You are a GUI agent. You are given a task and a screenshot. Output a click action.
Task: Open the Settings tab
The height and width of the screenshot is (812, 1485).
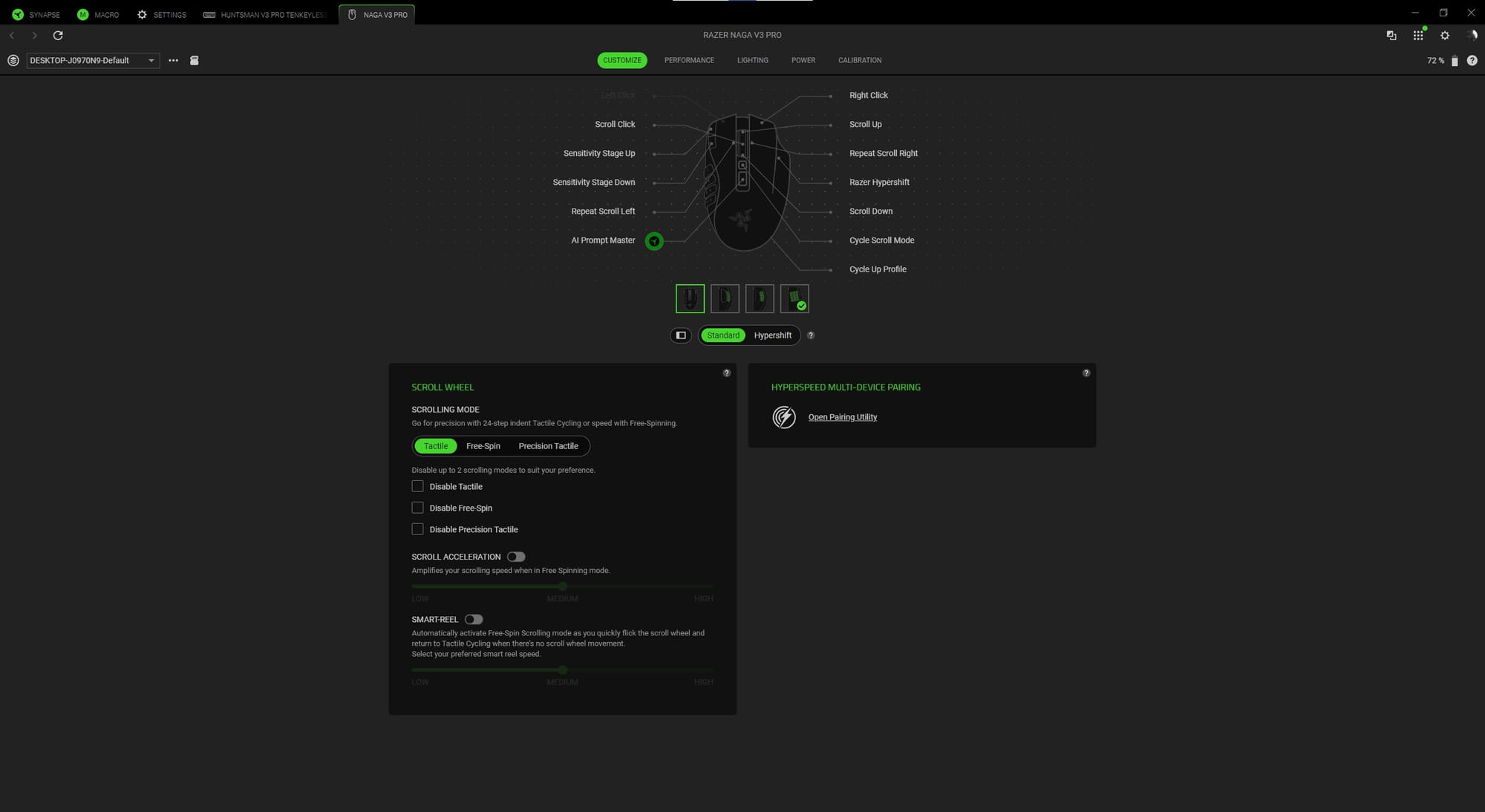(x=162, y=15)
